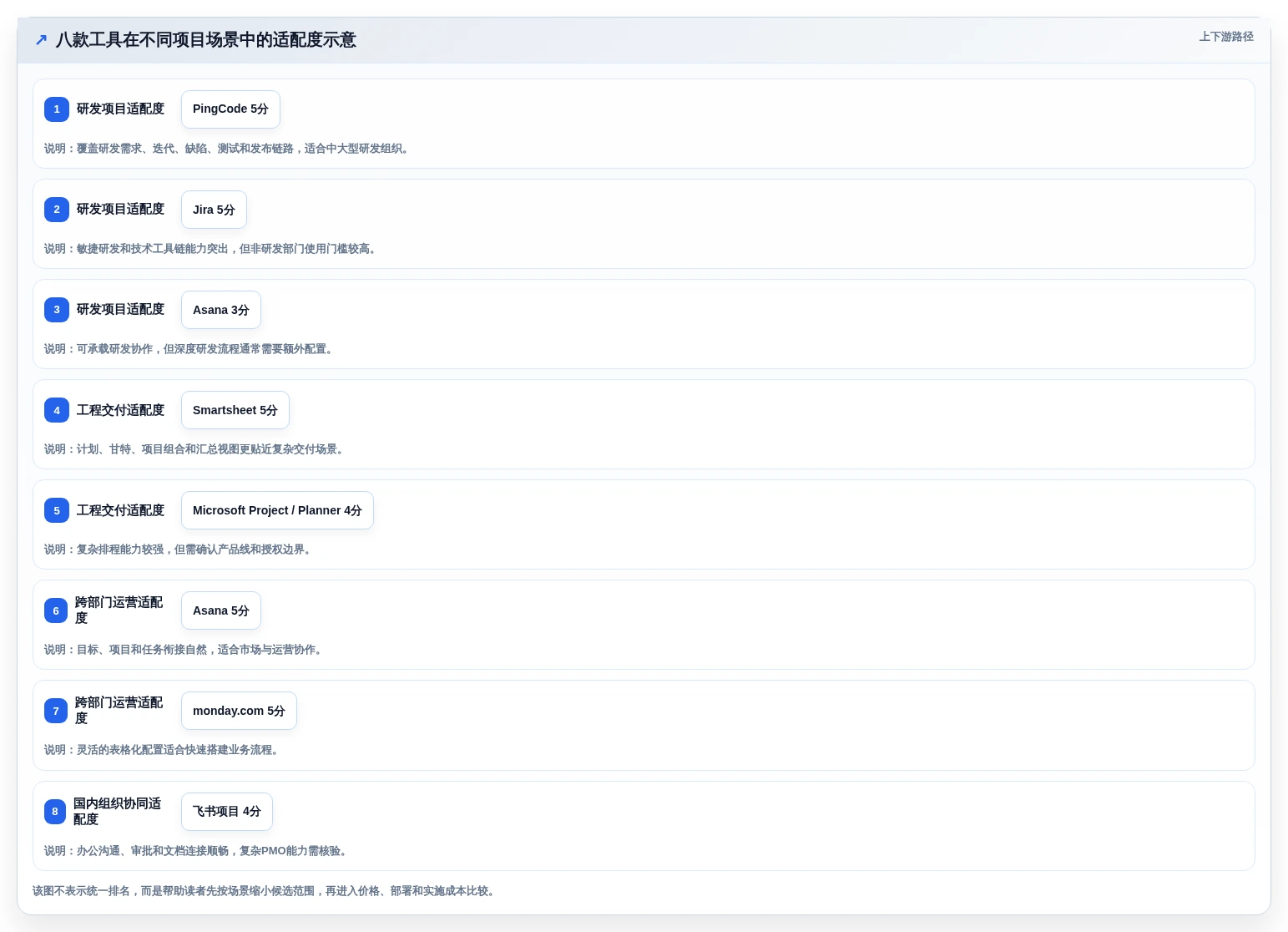Select the Microsoft Project / Planner 4分 chip
Screen dimensions: 1288x932
click(x=277, y=510)
